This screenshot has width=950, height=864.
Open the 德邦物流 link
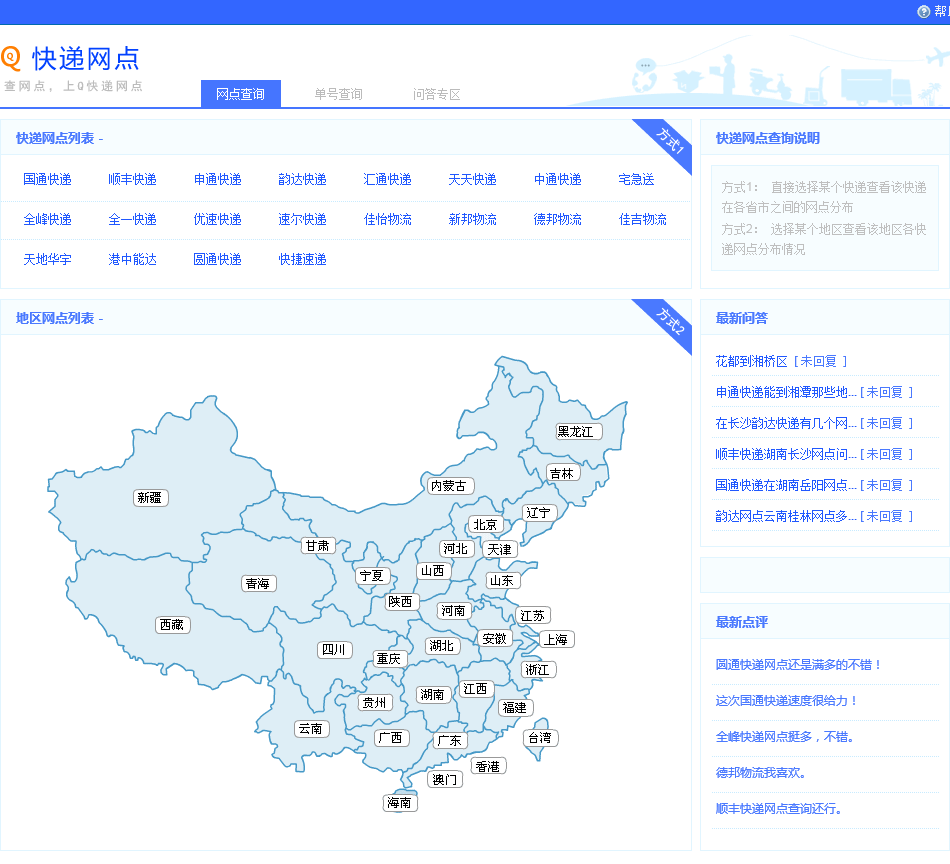coord(557,219)
